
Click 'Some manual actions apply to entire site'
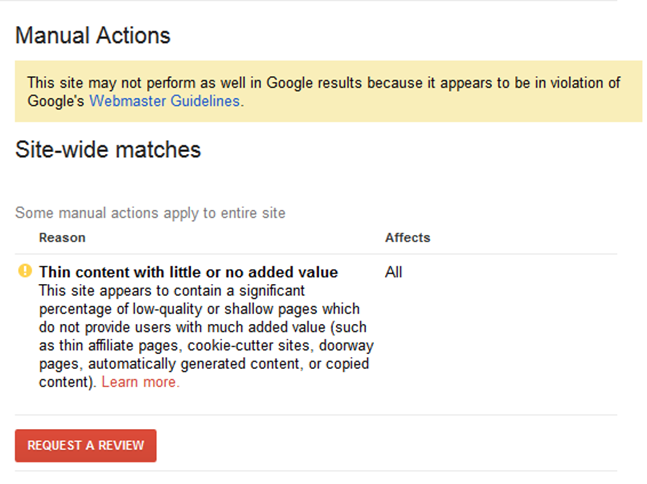[150, 213]
